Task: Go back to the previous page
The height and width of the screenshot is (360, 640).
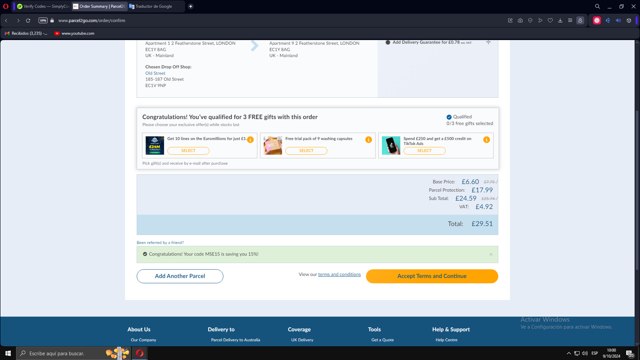Action: coord(7,20)
